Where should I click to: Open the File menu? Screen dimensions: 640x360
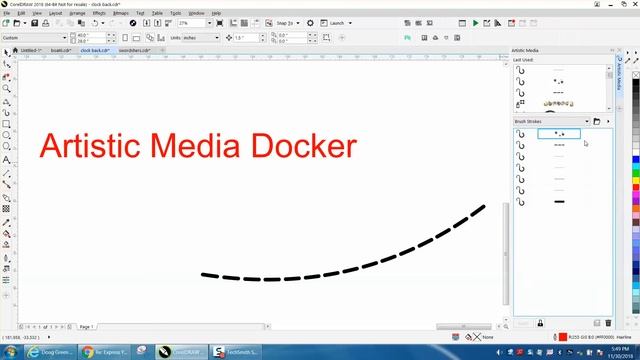[x=7, y=13]
